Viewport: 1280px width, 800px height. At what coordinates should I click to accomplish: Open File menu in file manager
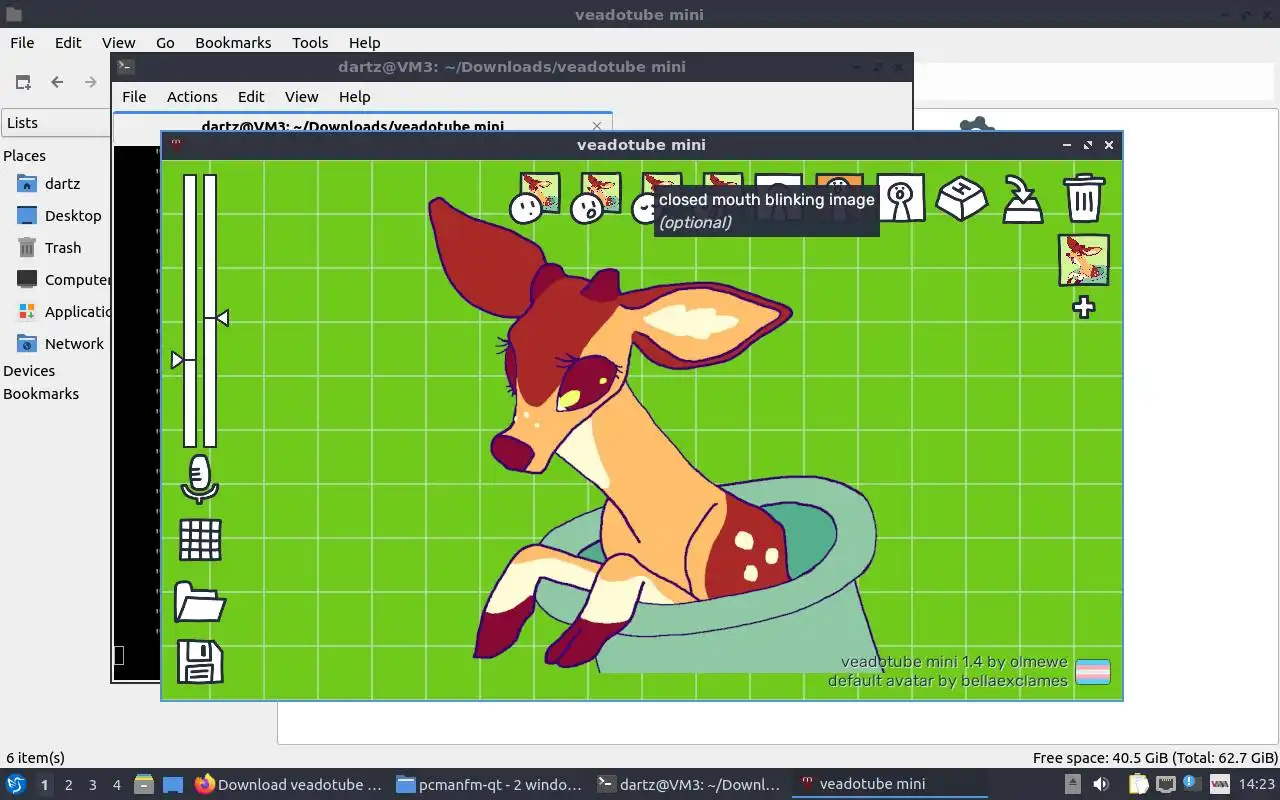22,42
